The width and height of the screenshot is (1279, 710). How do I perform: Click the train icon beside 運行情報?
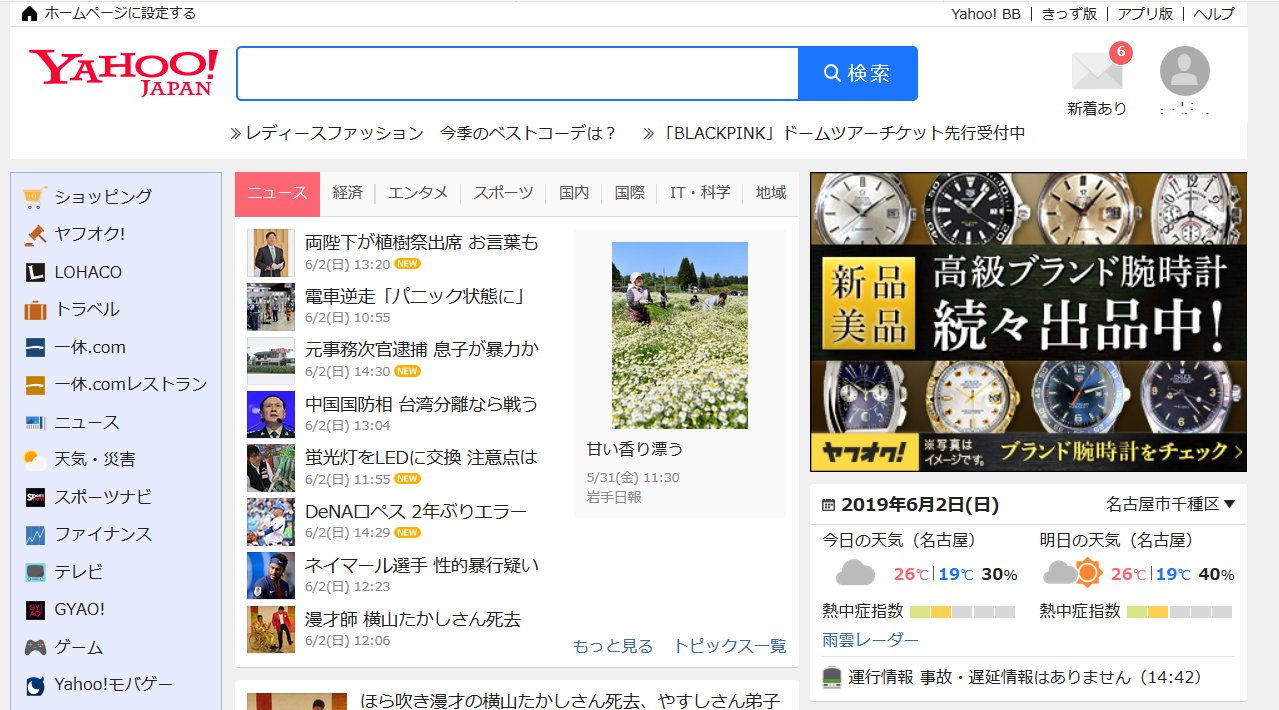click(x=831, y=677)
